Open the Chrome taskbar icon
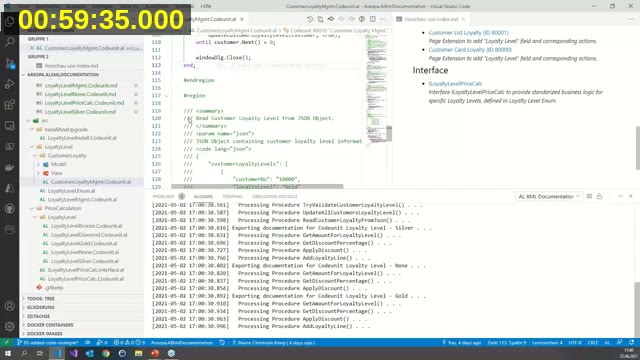This screenshot has width=640, height=360. point(106,353)
